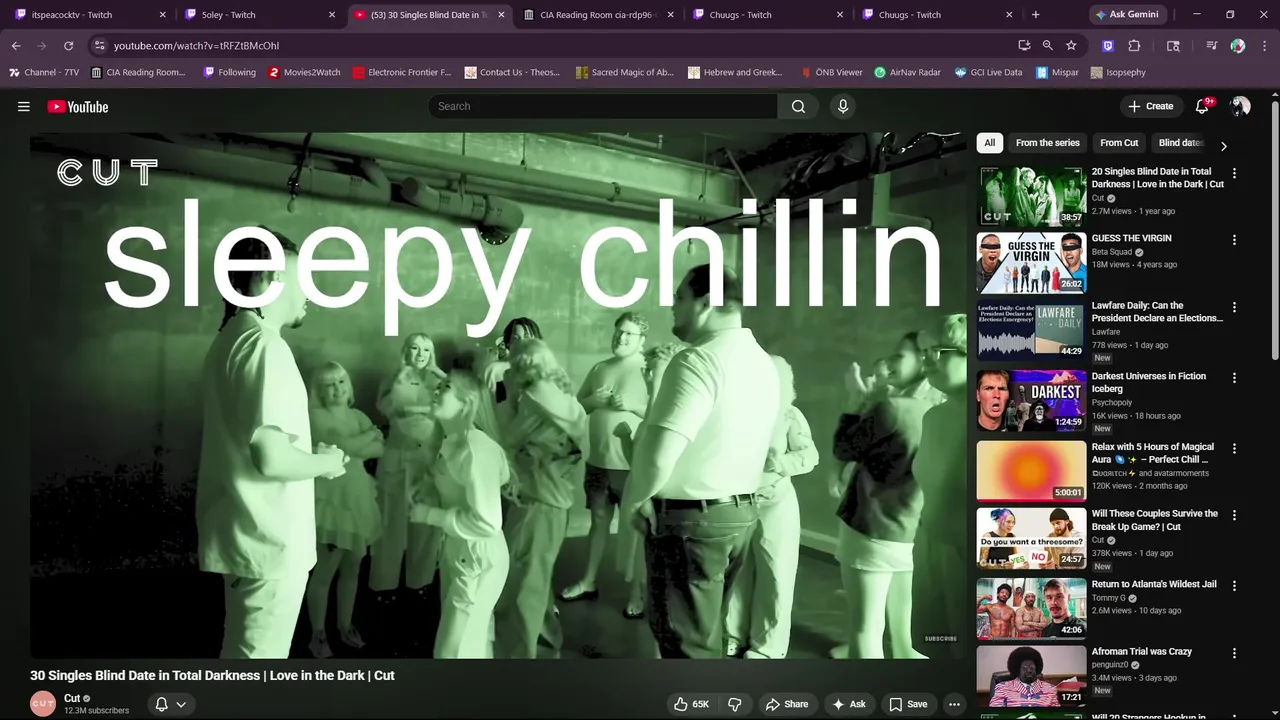Open the notifications bell in the header
The image size is (1280, 720).
pyautogui.click(x=1202, y=106)
